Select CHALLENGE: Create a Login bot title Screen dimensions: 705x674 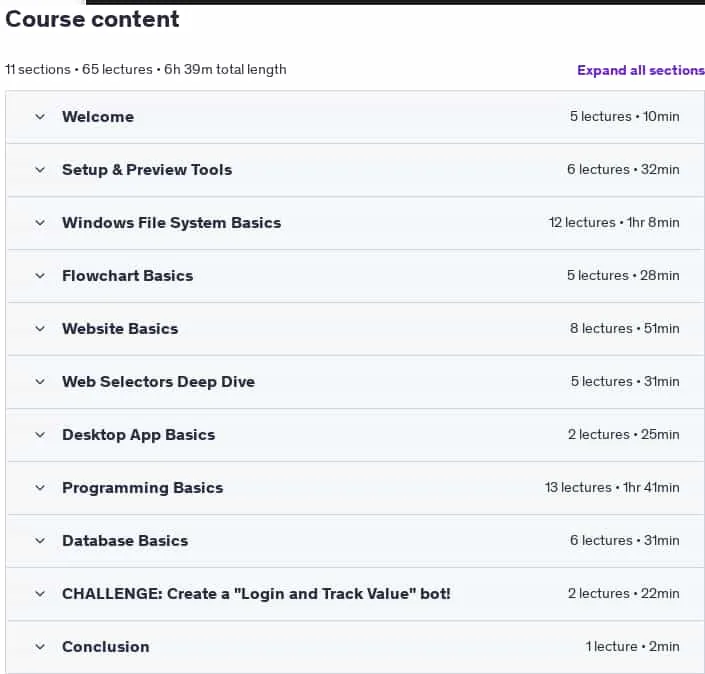click(x=256, y=594)
